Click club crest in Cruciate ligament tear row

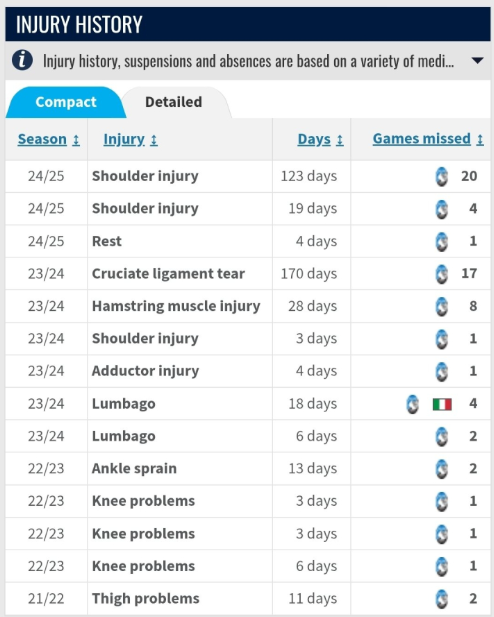point(442,274)
